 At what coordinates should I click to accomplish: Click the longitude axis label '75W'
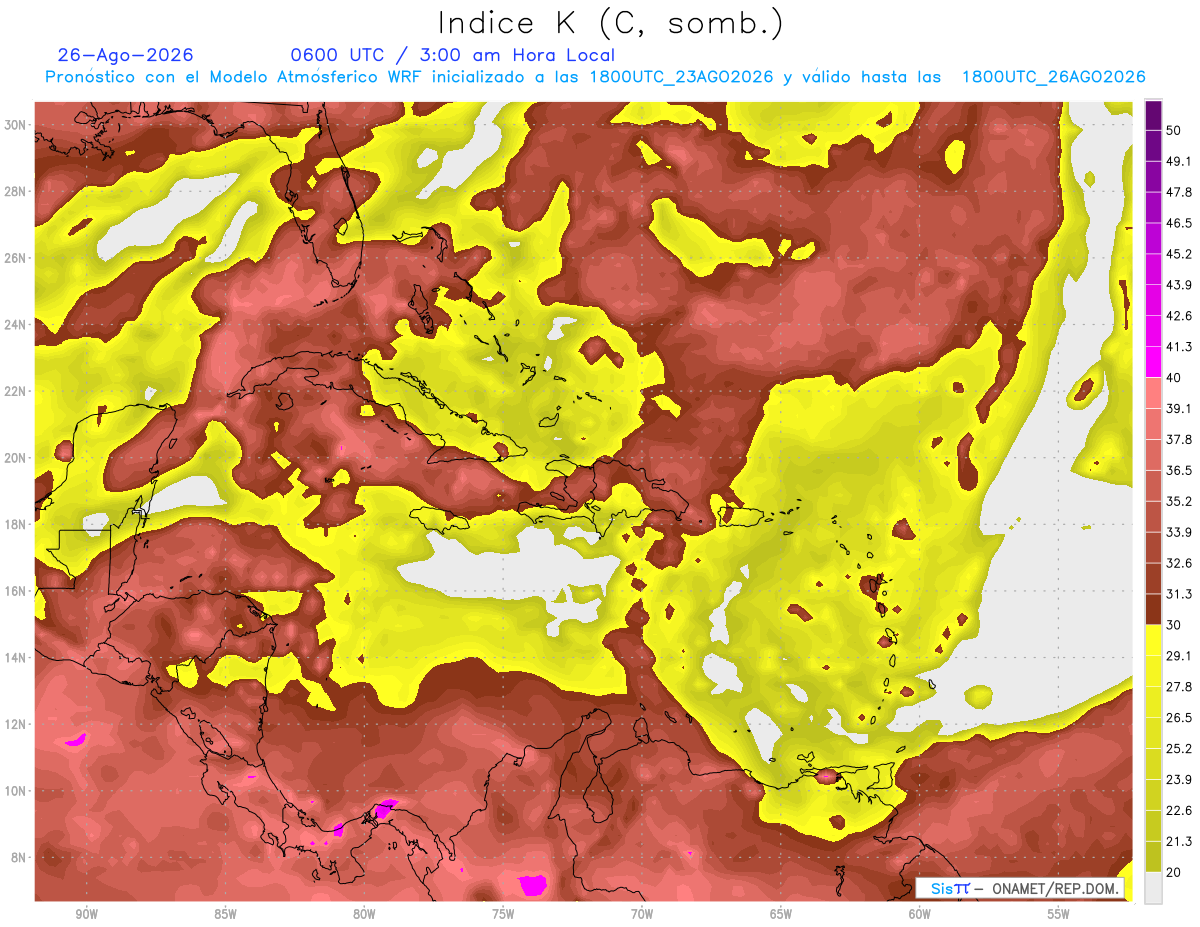click(503, 913)
